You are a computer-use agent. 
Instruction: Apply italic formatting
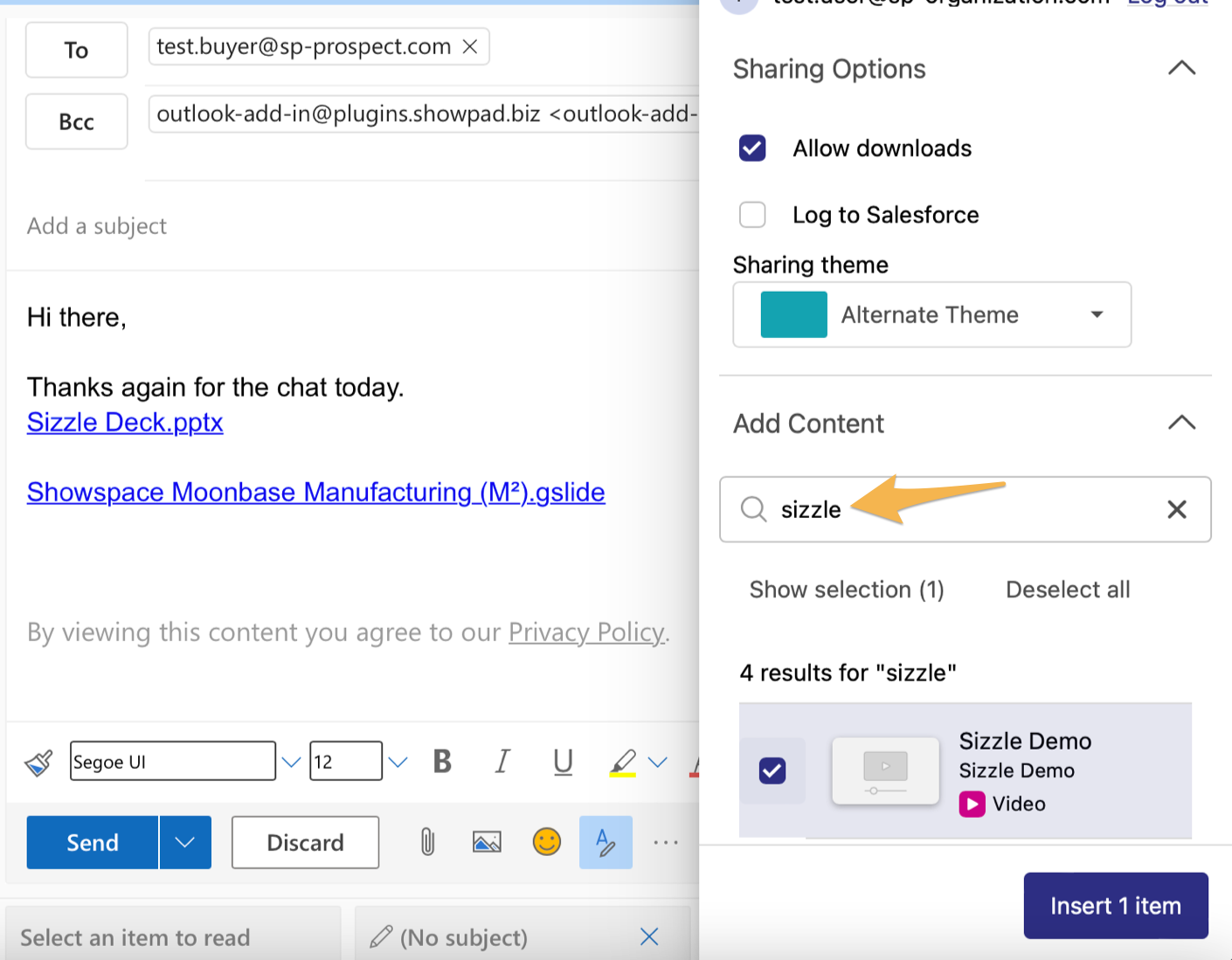[502, 761]
